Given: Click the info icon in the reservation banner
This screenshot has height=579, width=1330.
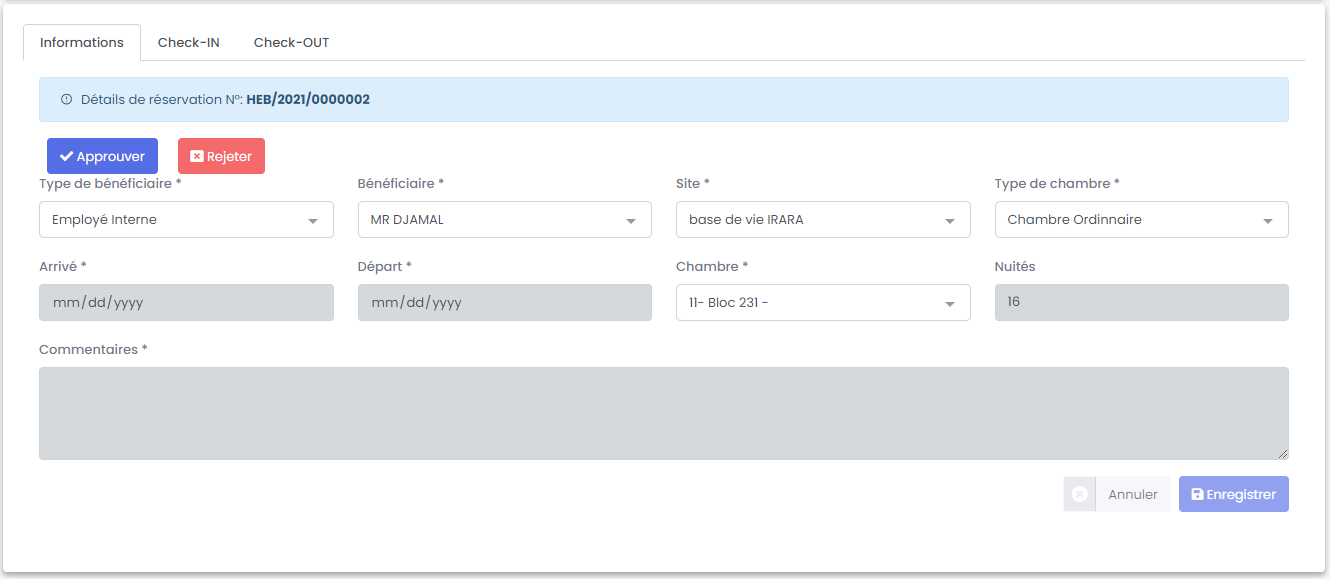Looking at the screenshot, I should tap(67, 100).
